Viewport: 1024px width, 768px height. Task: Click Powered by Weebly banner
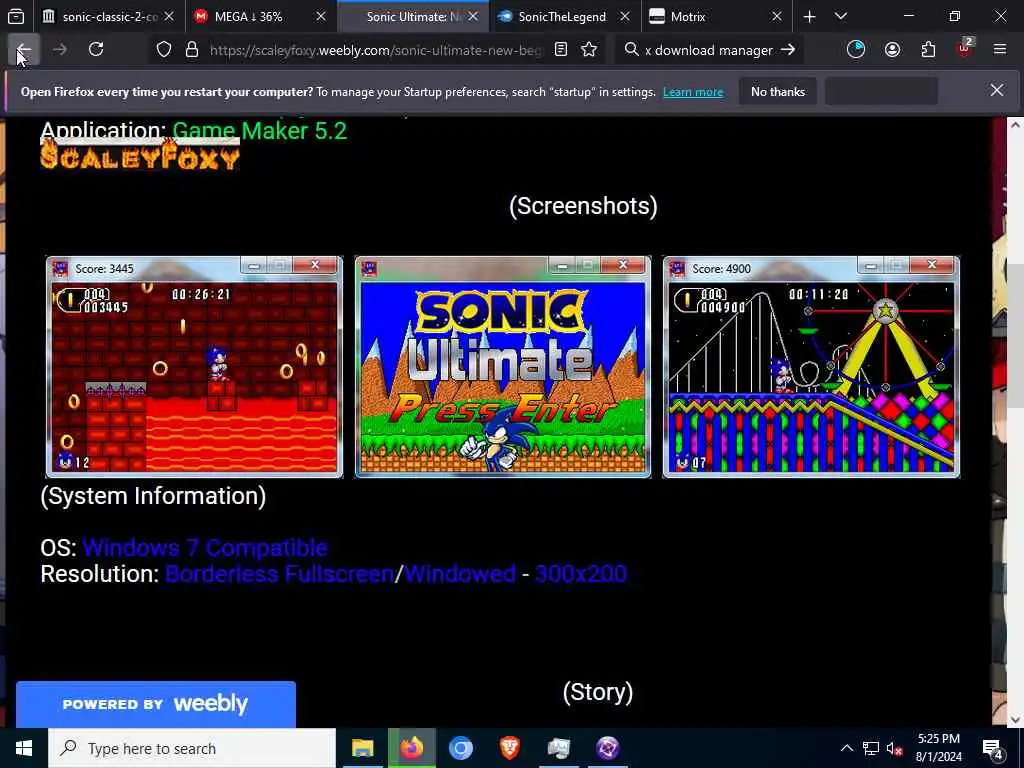(155, 704)
